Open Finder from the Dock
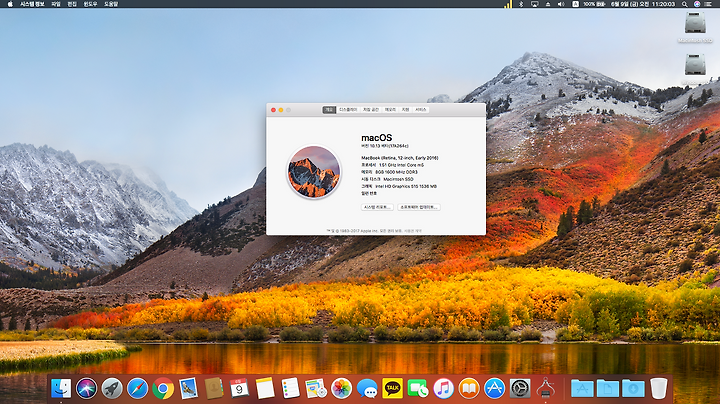Viewport: 720px width, 404px height. (x=61, y=388)
